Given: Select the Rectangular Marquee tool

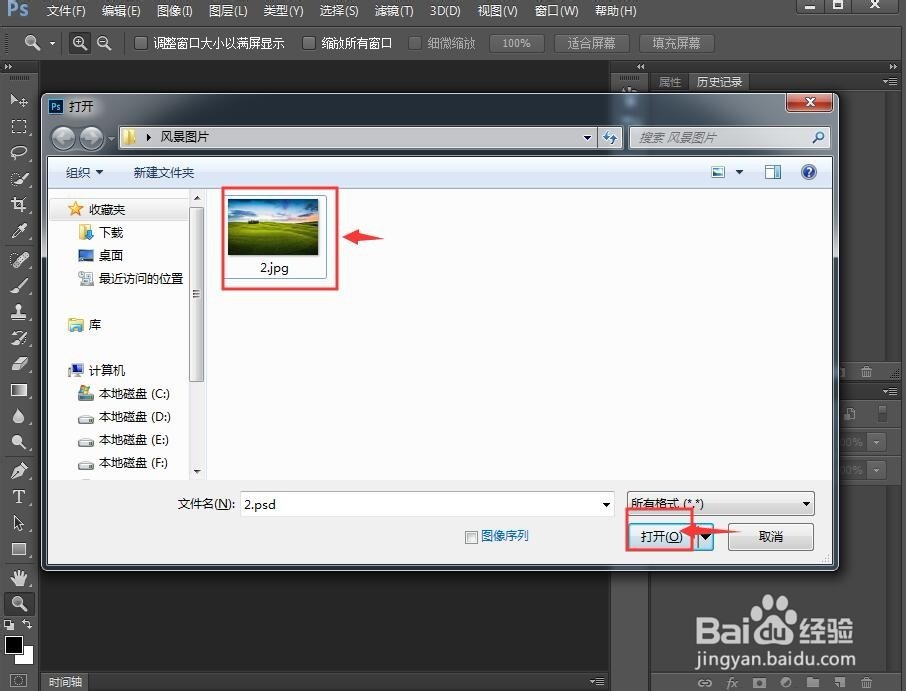Looking at the screenshot, I should 18,127.
